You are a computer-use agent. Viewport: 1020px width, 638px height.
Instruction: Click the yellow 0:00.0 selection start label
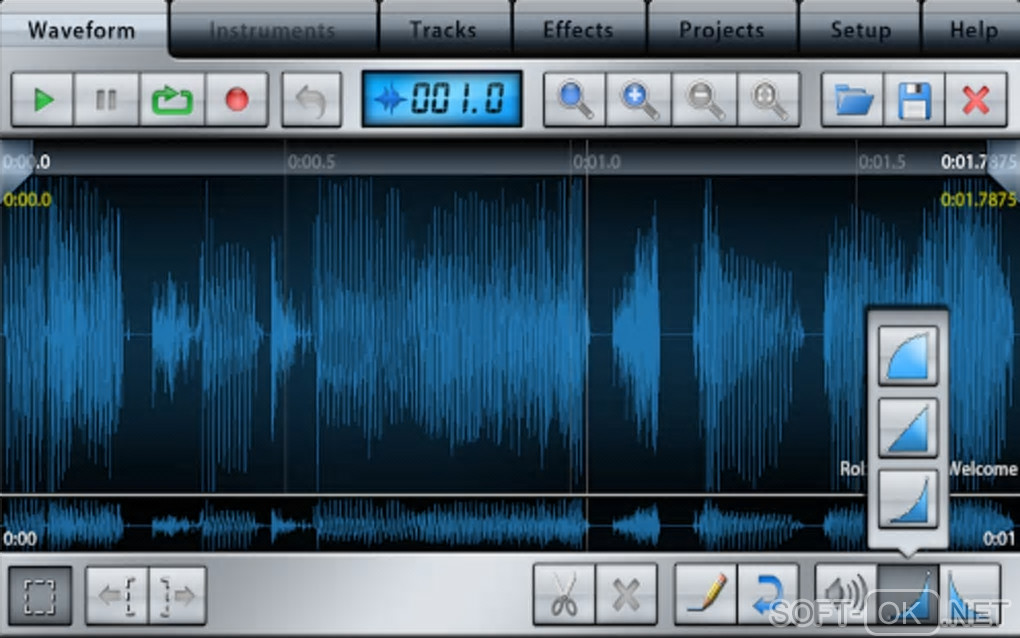[x=27, y=200]
